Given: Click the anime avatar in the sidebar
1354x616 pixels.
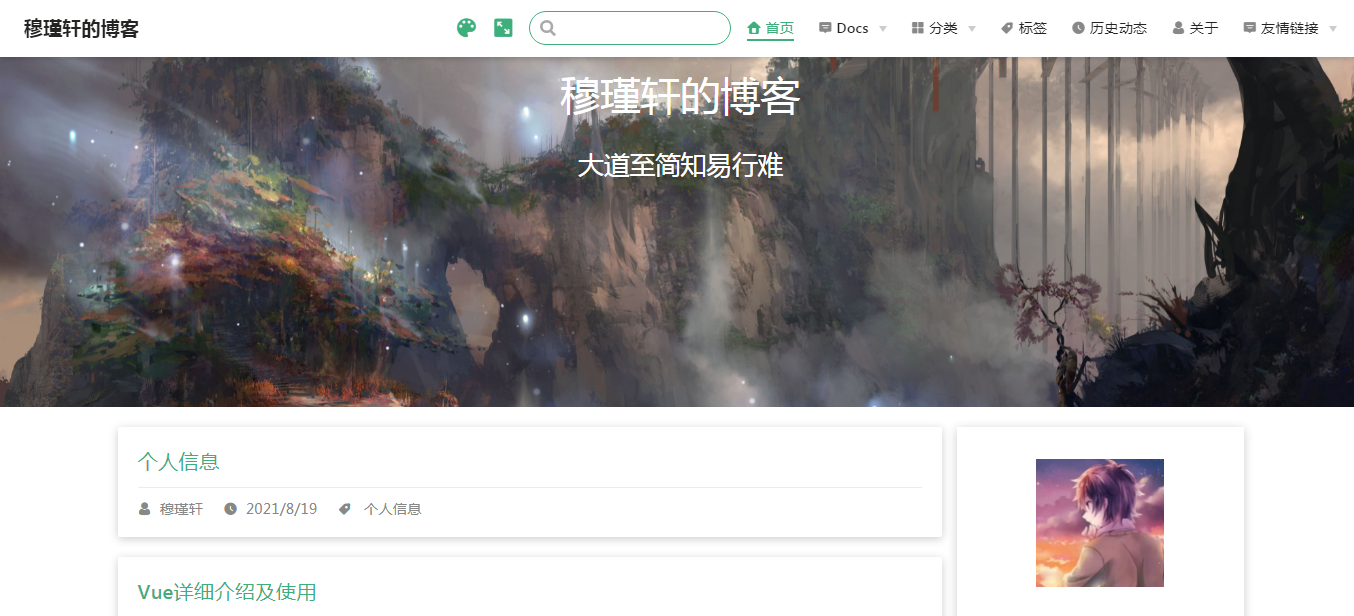Looking at the screenshot, I should click(1100, 523).
